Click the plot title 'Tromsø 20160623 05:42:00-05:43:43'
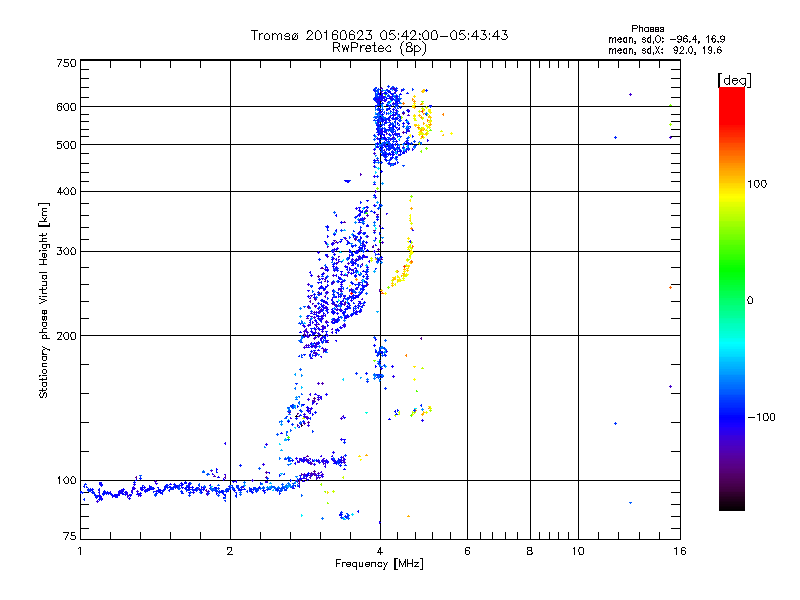 click(379, 35)
